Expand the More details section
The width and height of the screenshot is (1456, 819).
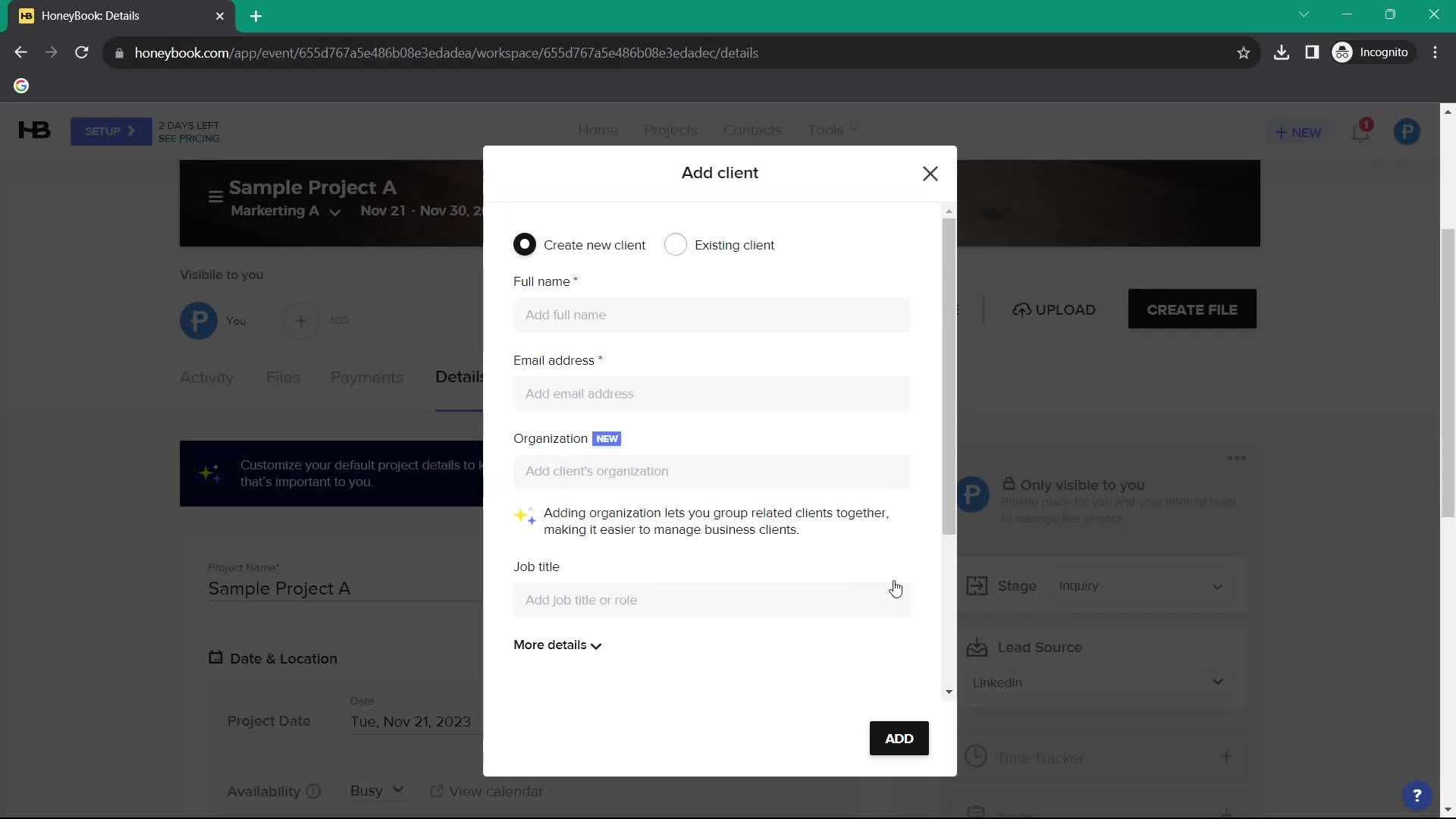(557, 644)
